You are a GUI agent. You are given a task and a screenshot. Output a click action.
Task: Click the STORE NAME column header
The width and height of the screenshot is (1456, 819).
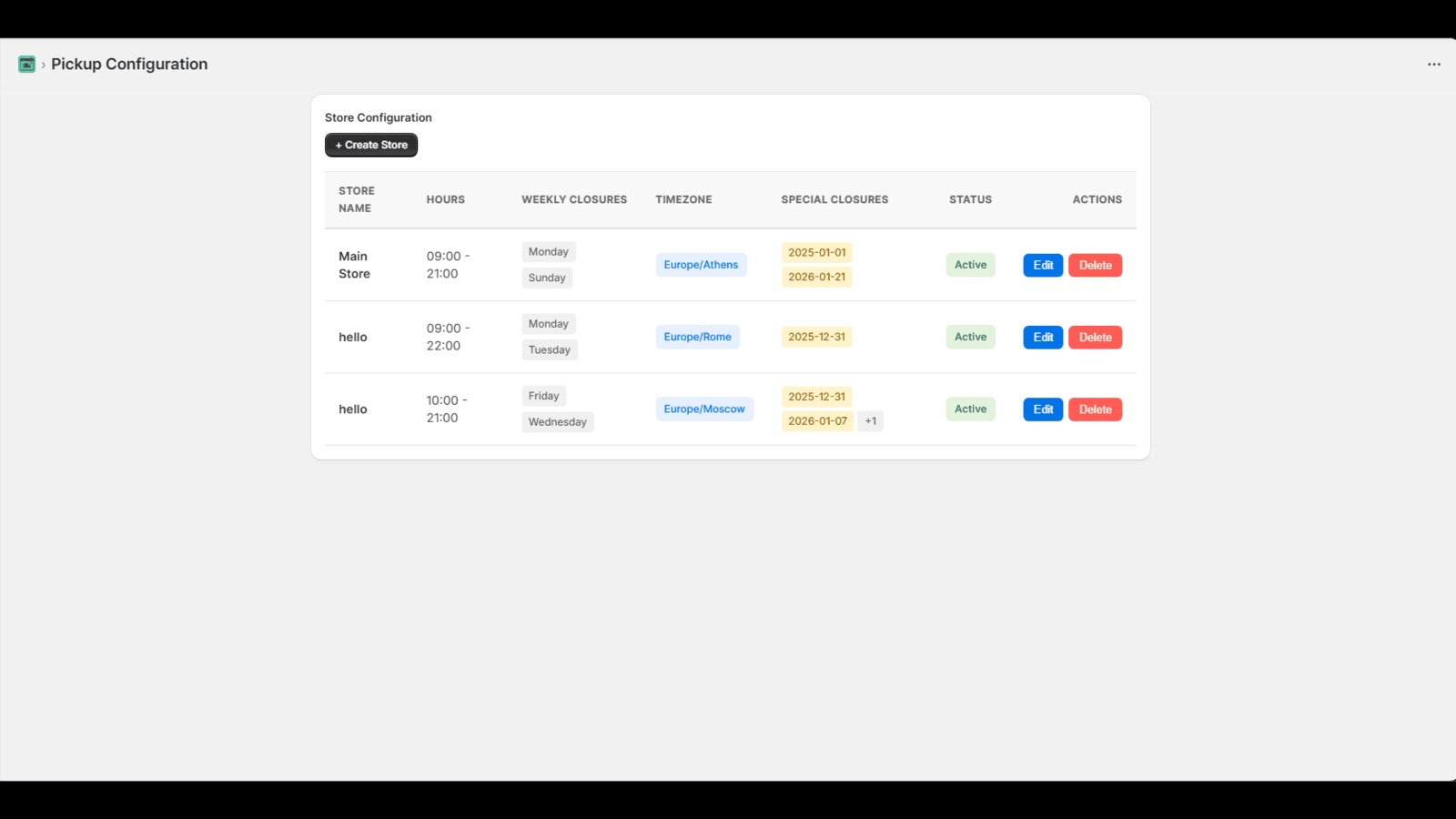pos(356,199)
